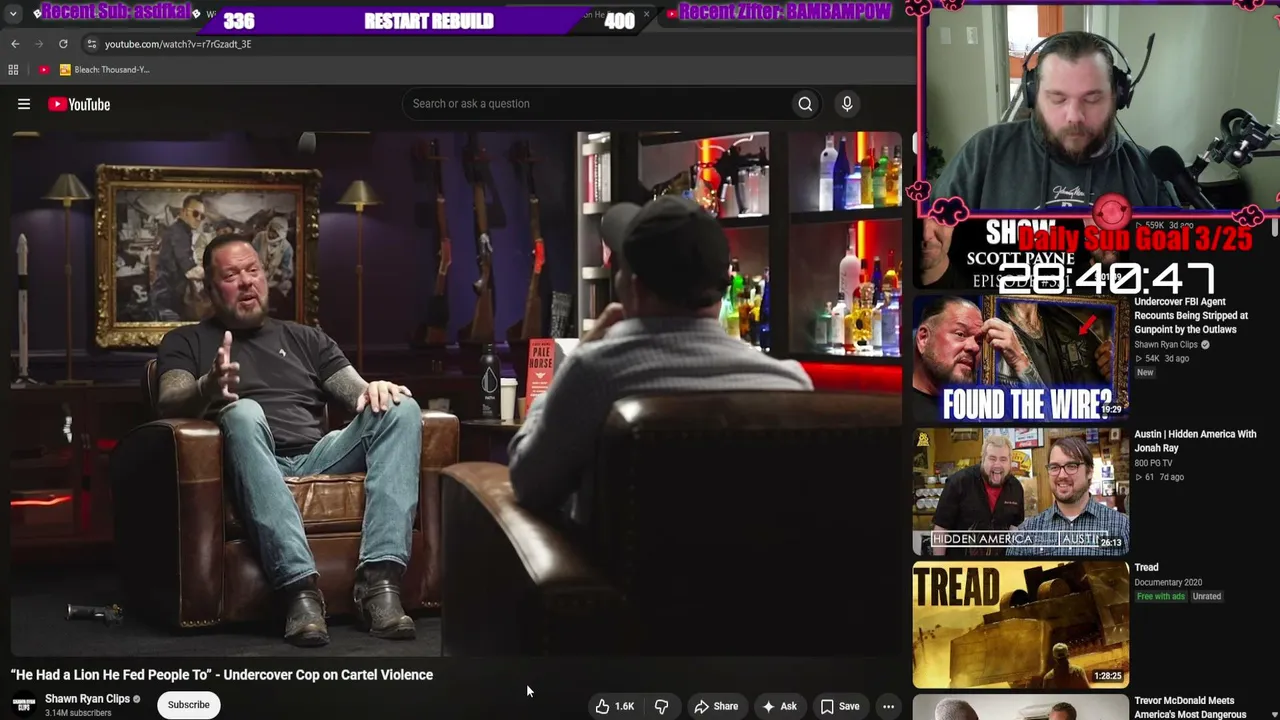1280x720 pixels.
Task: Open the Undercover FBI Agent Recounts video title
Action: coord(1191,316)
